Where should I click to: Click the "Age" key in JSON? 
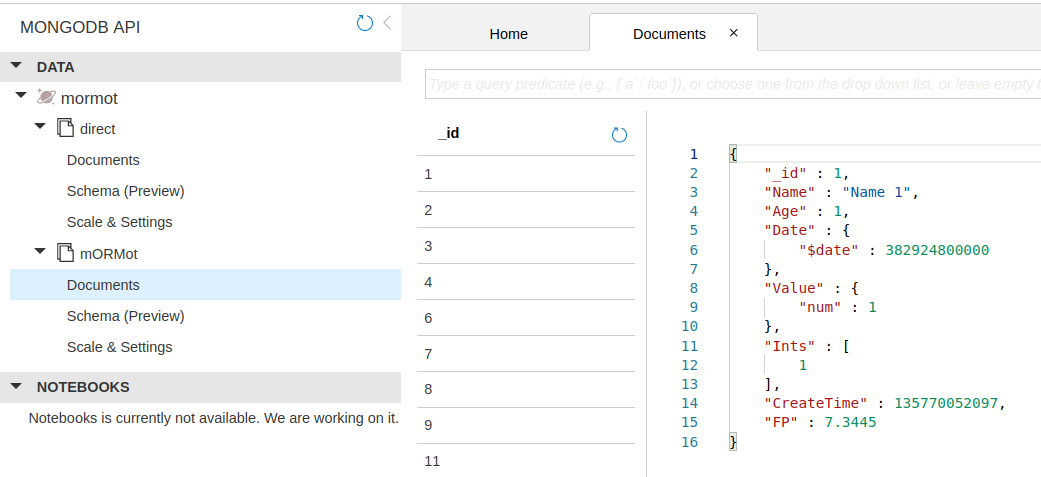(x=785, y=212)
